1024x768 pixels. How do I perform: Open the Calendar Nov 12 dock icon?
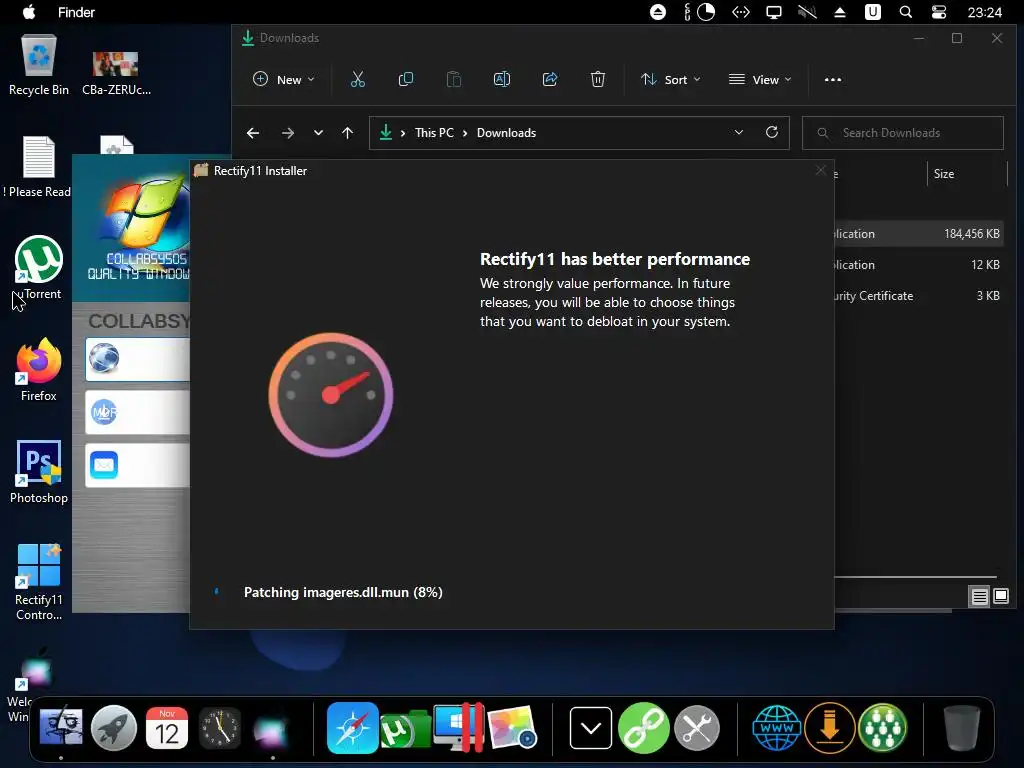click(x=167, y=728)
